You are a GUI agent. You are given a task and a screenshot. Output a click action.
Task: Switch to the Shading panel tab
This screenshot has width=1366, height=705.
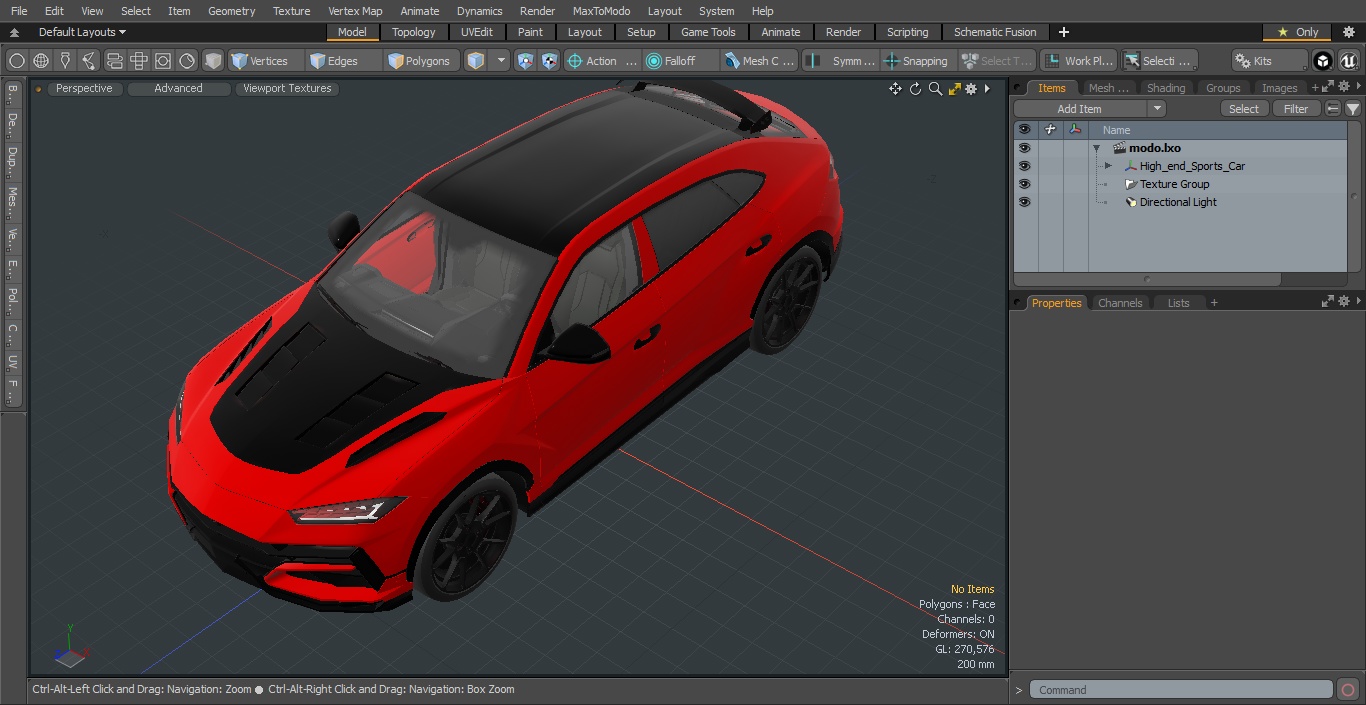pos(1165,88)
